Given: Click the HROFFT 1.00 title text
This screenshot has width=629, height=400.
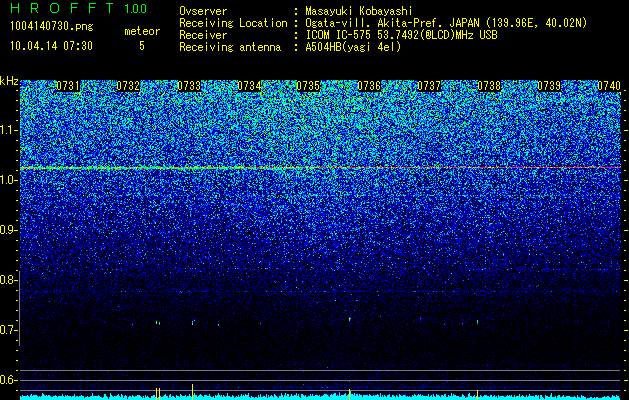Looking at the screenshot, I should pyautogui.click(x=78, y=8).
